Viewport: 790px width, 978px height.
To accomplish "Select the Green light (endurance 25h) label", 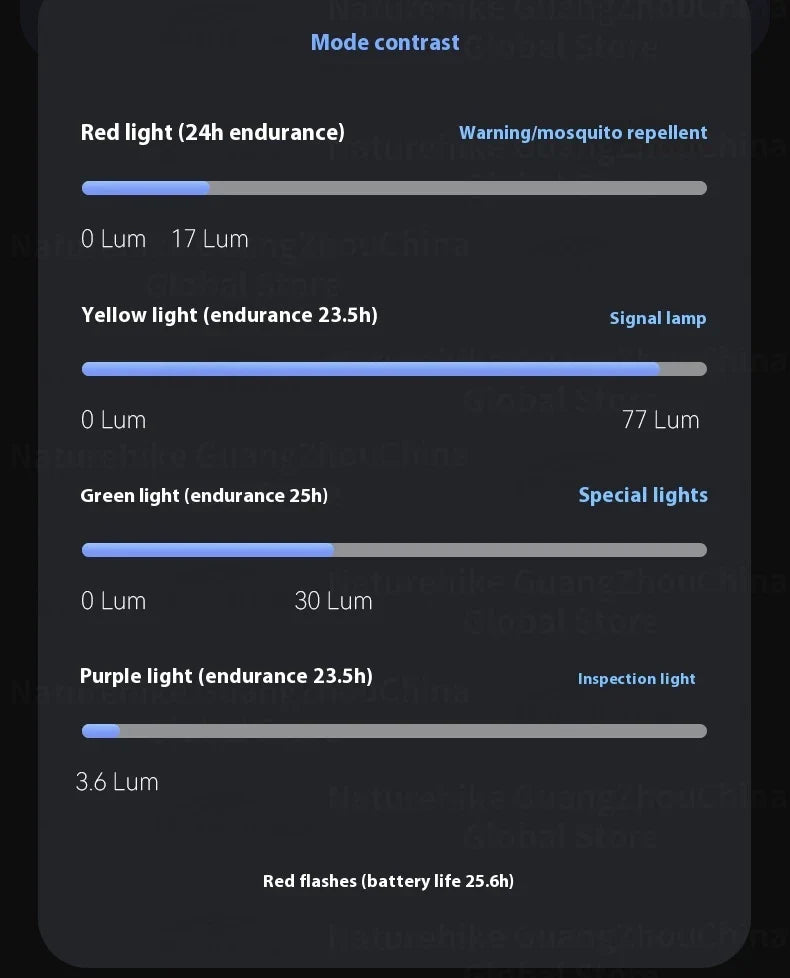I will point(204,495).
